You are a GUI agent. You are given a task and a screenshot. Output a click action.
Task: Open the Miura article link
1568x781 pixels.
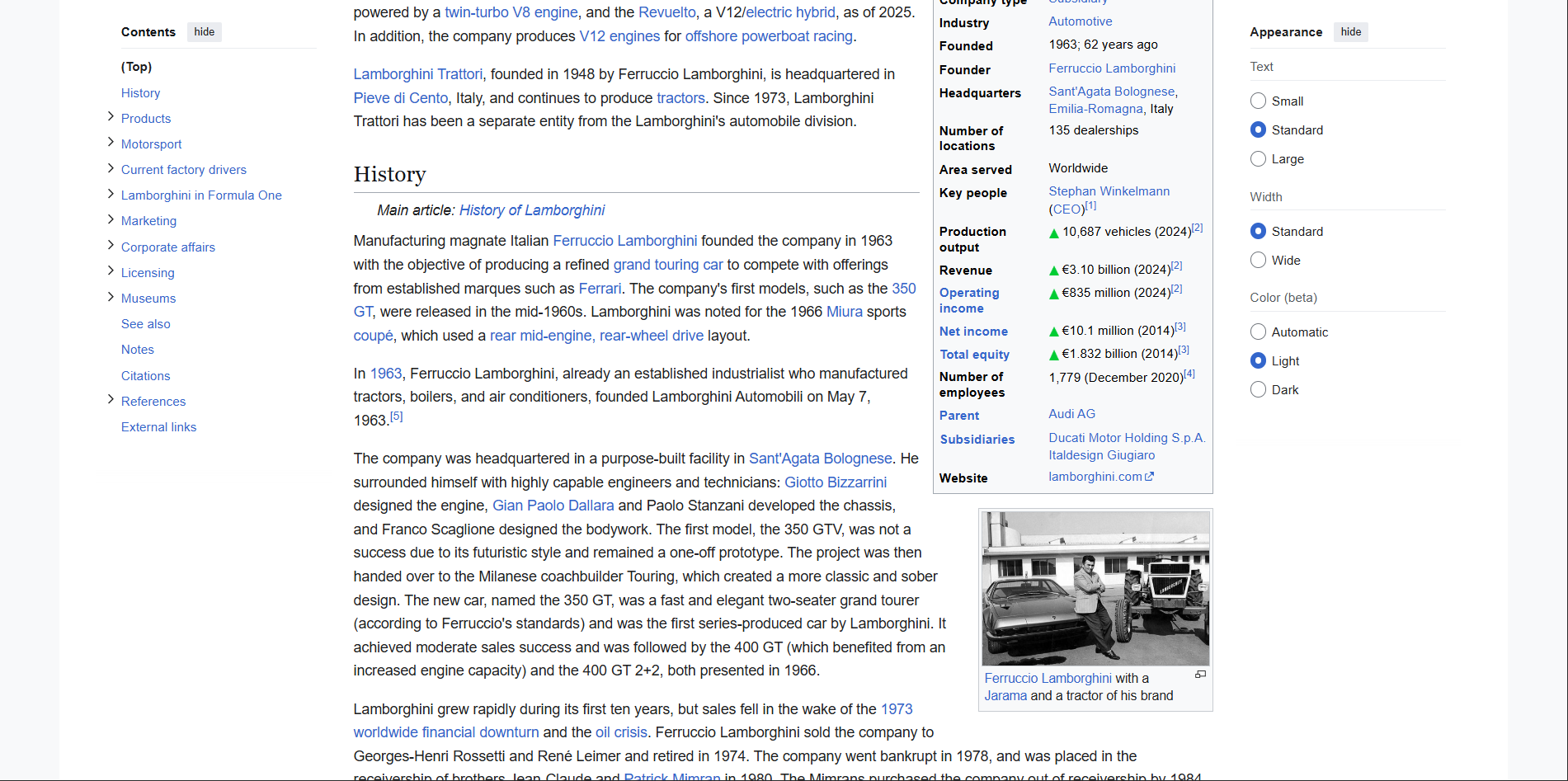tap(845, 312)
